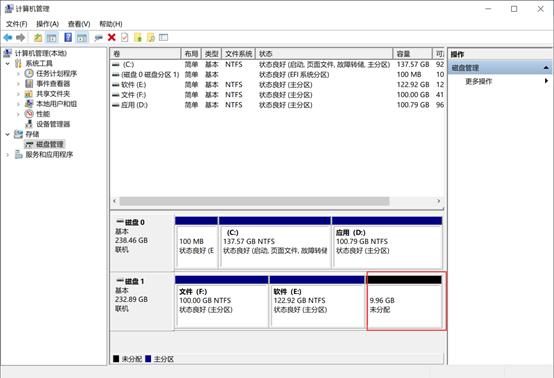Click the 类型 column header
The height and width of the screenshot is (378, 554).
[211, 54]
